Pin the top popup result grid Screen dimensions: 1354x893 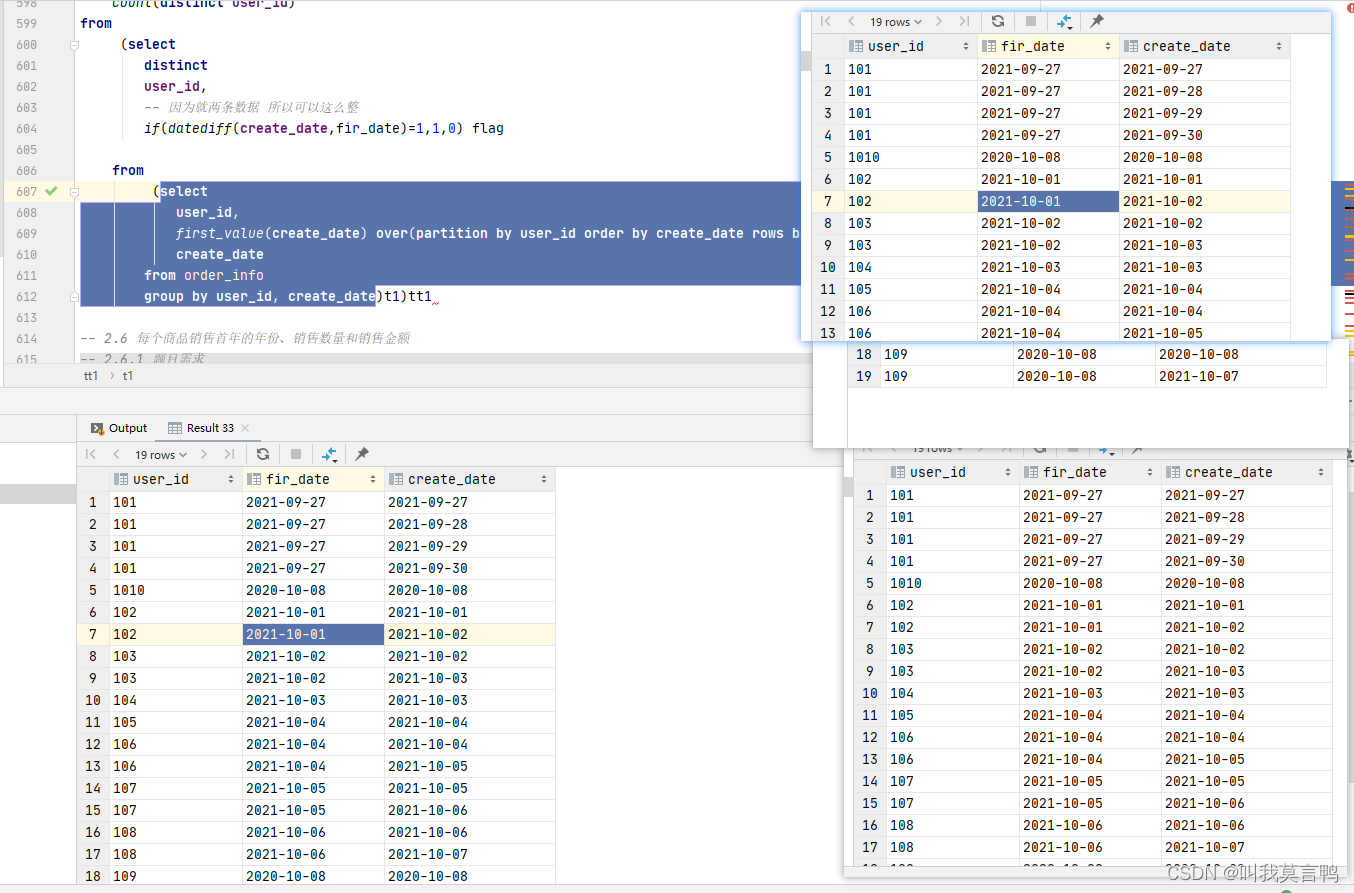pyautogui.click(x=1097, y=21)
